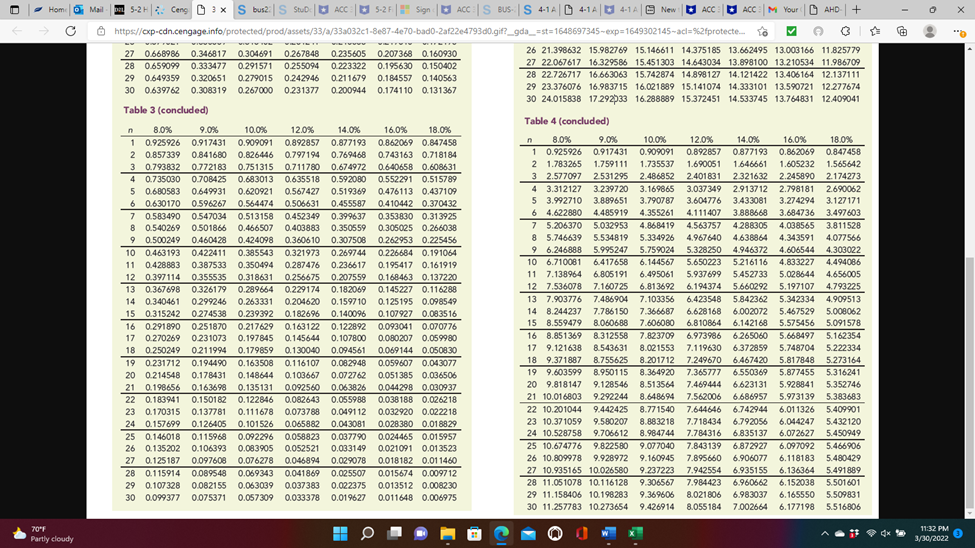Open the weather widget showing 70°F
Image resolution: width=975 pixels, height=548 pixels.
[44, 534]
